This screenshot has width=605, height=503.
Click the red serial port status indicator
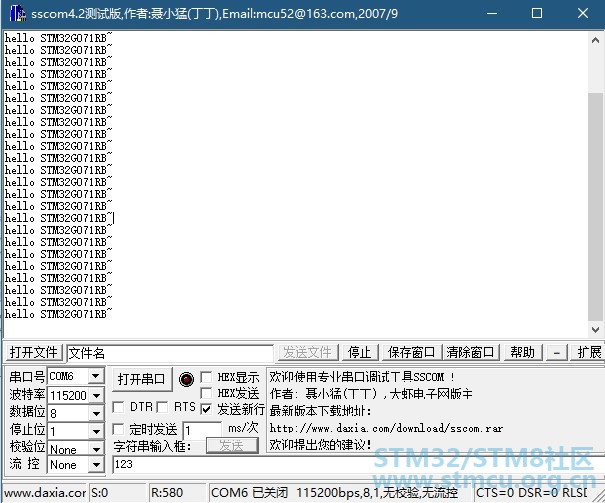point(186,379)
